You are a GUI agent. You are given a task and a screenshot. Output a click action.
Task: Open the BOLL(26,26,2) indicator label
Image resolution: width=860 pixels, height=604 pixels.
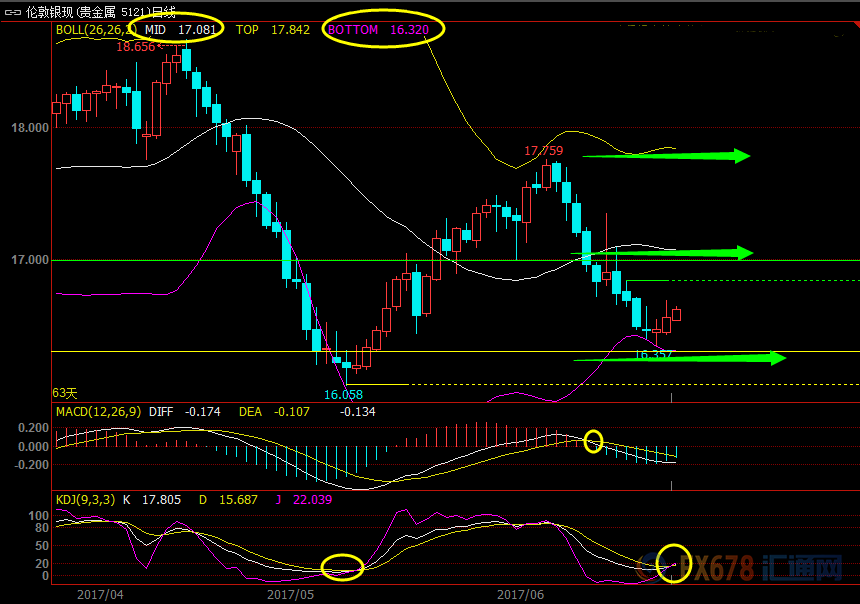tap(97, 30)
